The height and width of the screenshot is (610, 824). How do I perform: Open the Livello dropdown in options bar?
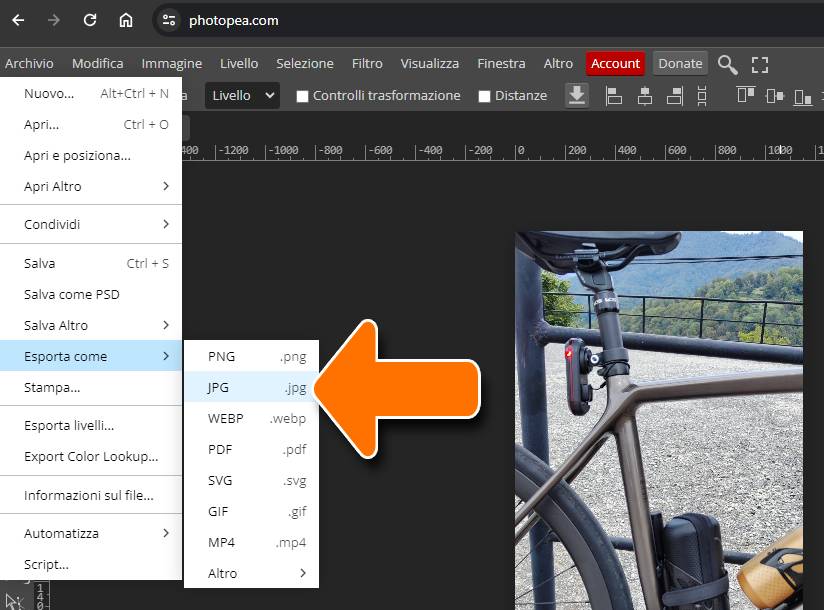tap(242, 96)
